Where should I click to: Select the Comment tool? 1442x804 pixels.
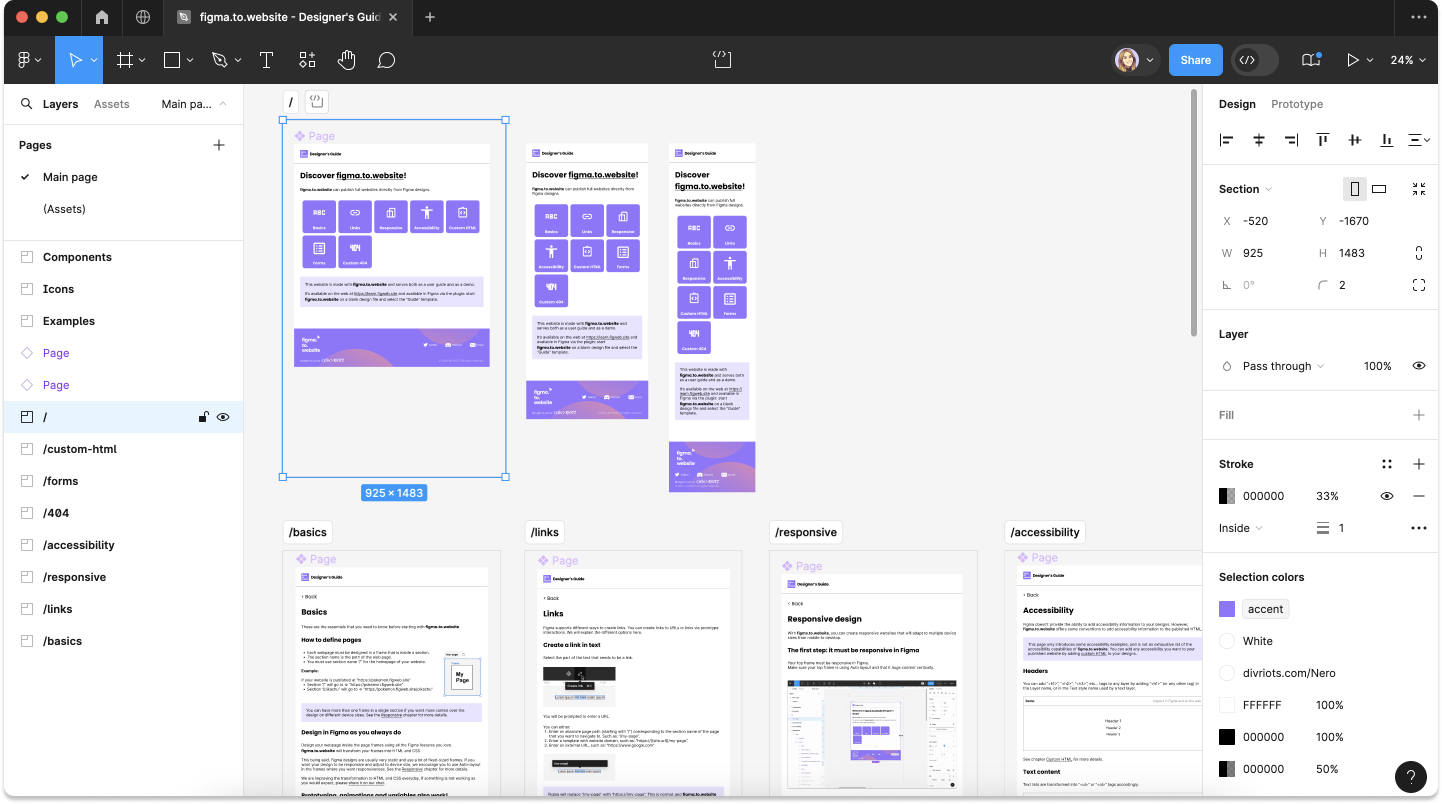(386, 60)
